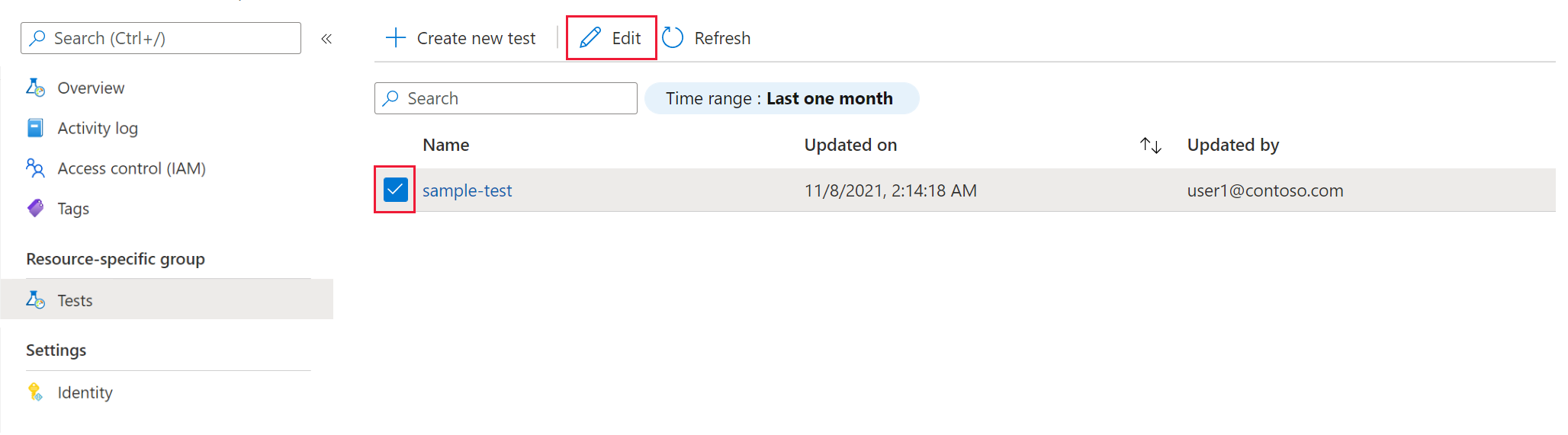Open the sample-test link
The height and width of the screenshot is (435, 1568).
click(467, 190)
